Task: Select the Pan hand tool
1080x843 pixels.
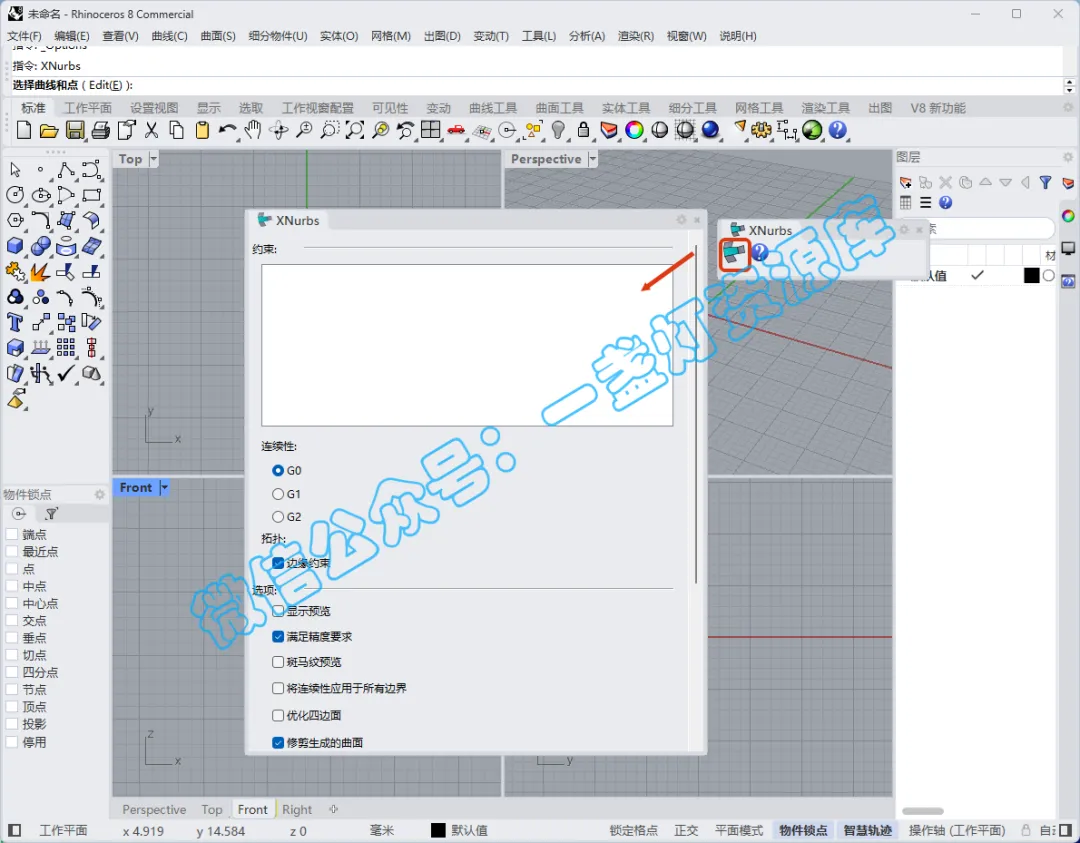Action: [x=253, y=129]
